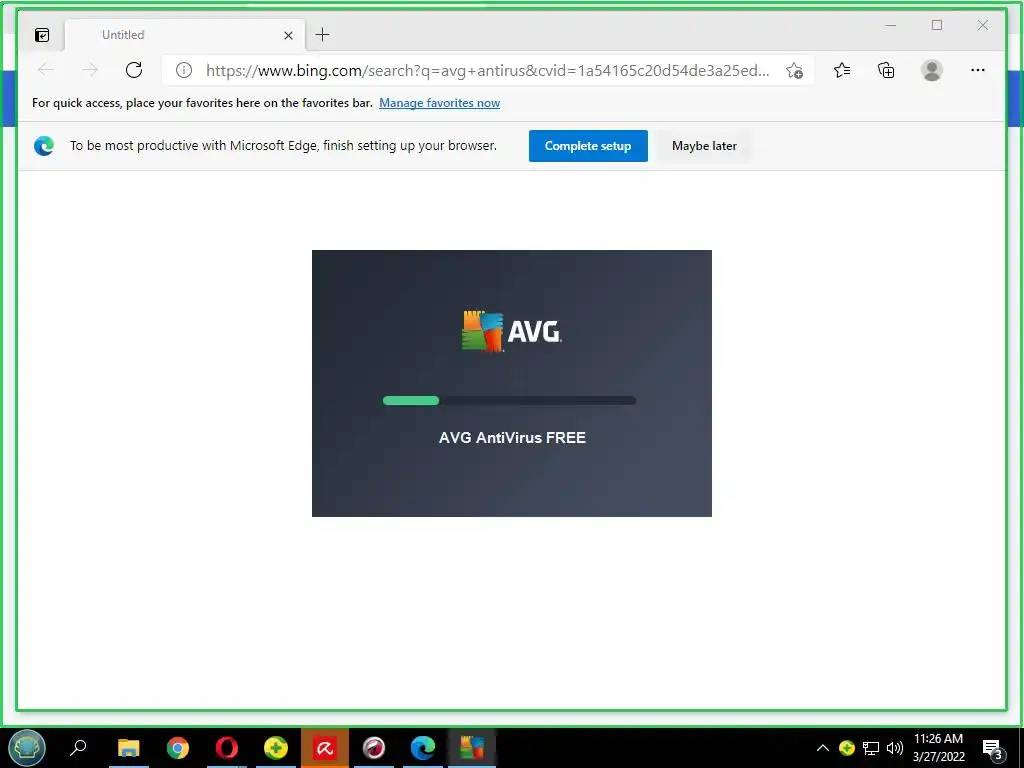Viewport: 1024px width, 768px height.
Task: Show hidden system tray icons
Action: 823,748
